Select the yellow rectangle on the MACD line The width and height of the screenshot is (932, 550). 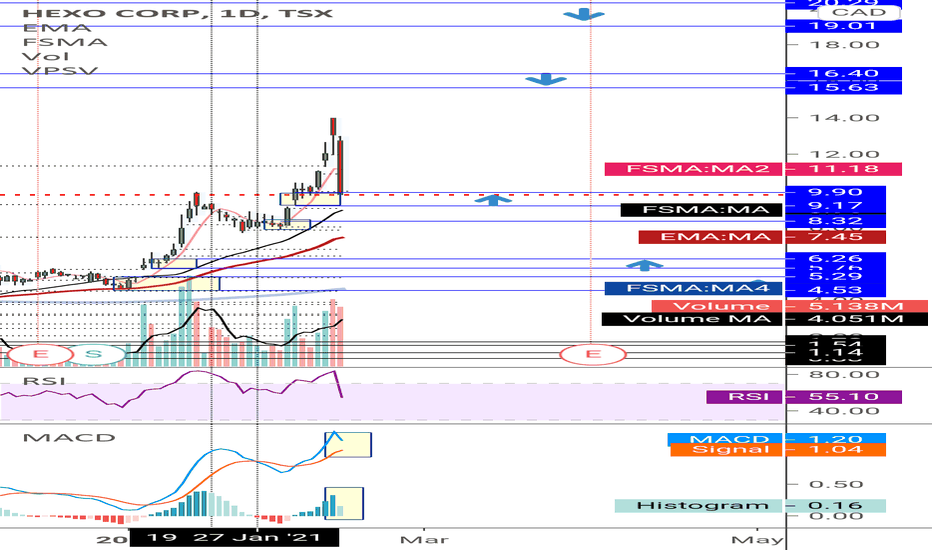coord(348,445)
